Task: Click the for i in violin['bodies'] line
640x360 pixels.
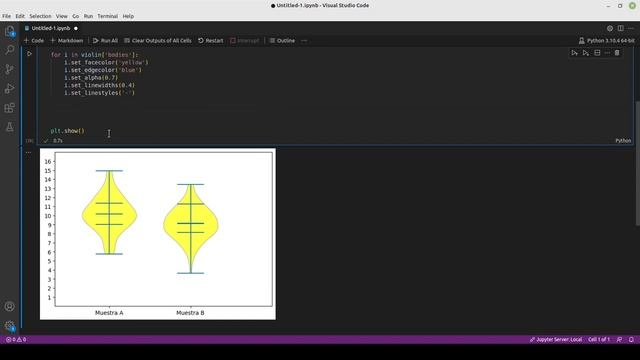Action: click(94, 55)
